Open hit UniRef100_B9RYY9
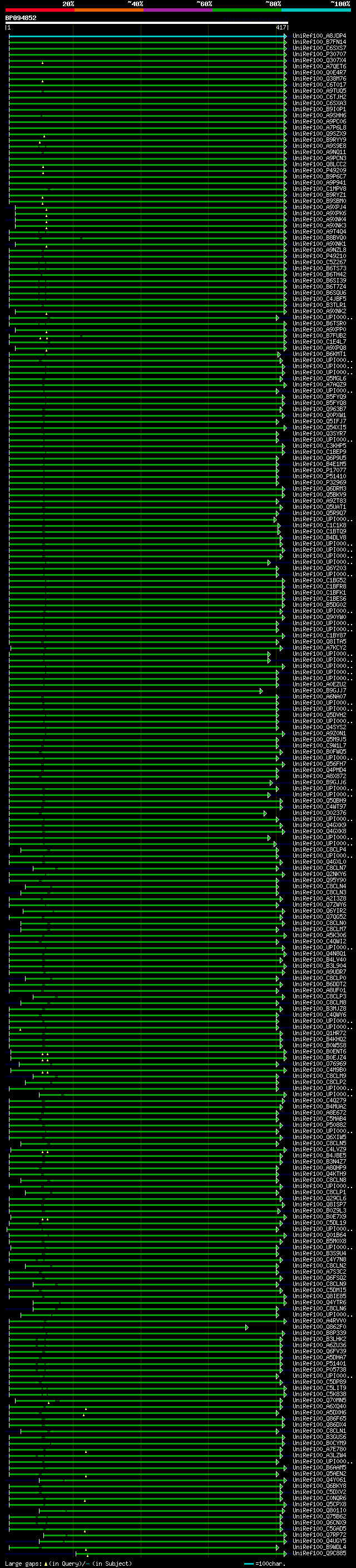Image resolution: width=356 pixels, height=1568 pixels. [x=319, y=140]
